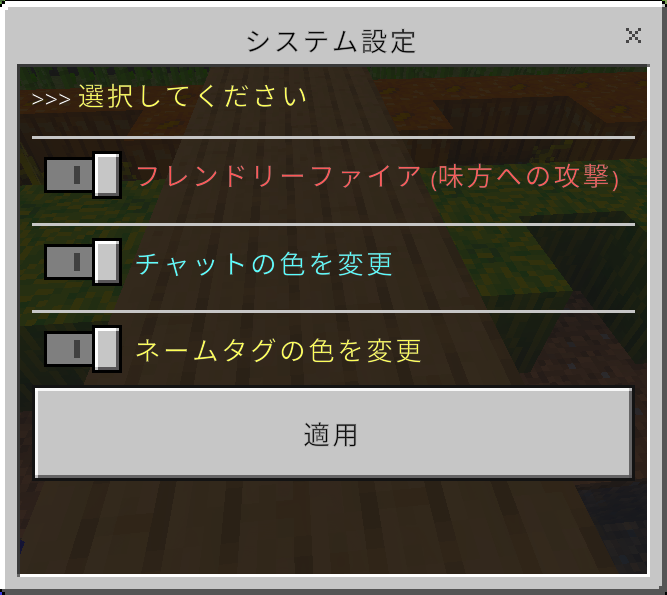The image size is (667, 595).
Task: Click the gray track of name tag toggle
Action: (69, 349)
